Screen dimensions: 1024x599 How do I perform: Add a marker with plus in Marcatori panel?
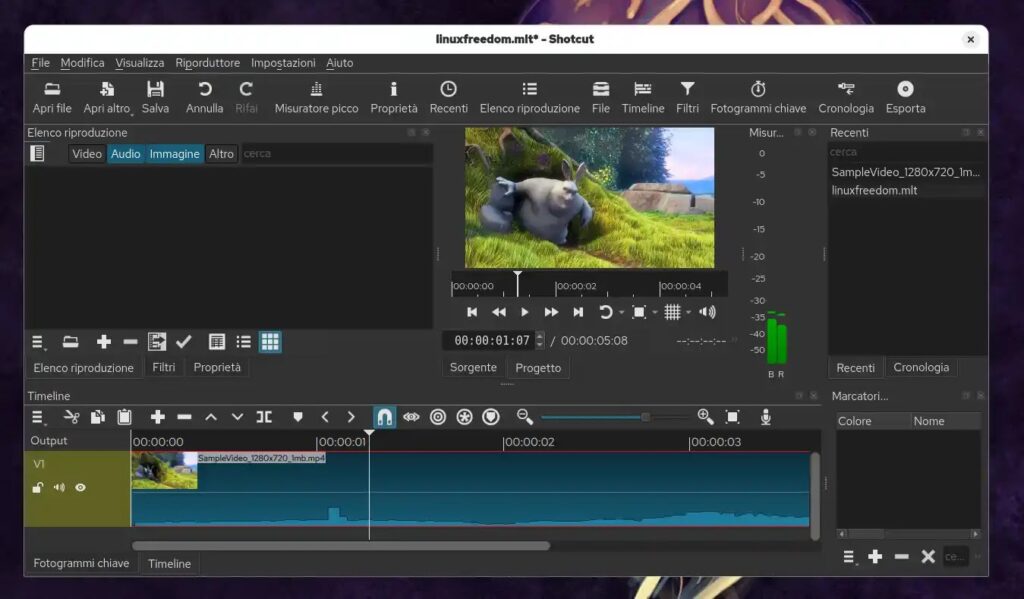tap(875, 557)
